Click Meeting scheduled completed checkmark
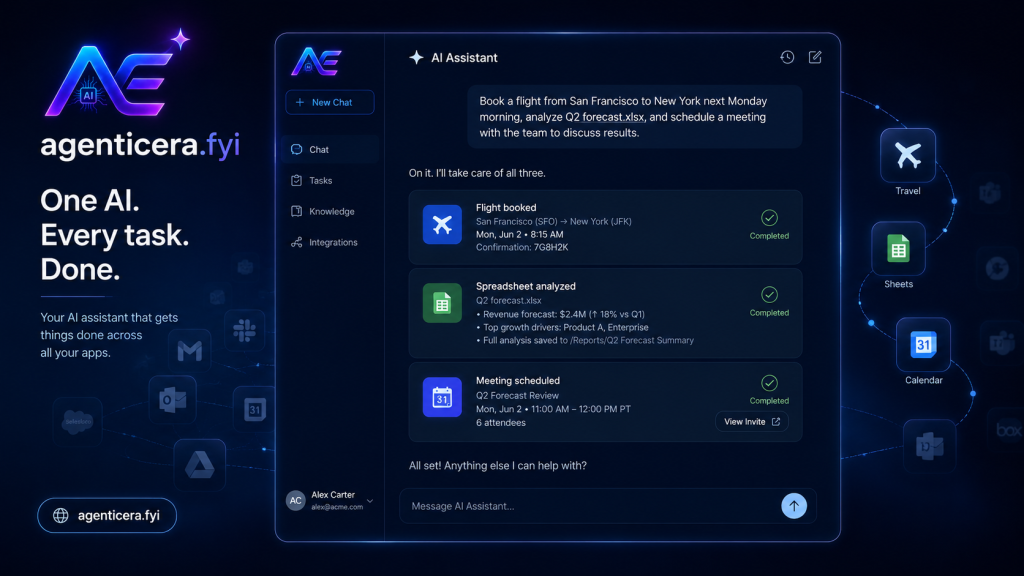Image resolution: width=1024 pixels, height=576 pixels. click(x=769, y=383)
